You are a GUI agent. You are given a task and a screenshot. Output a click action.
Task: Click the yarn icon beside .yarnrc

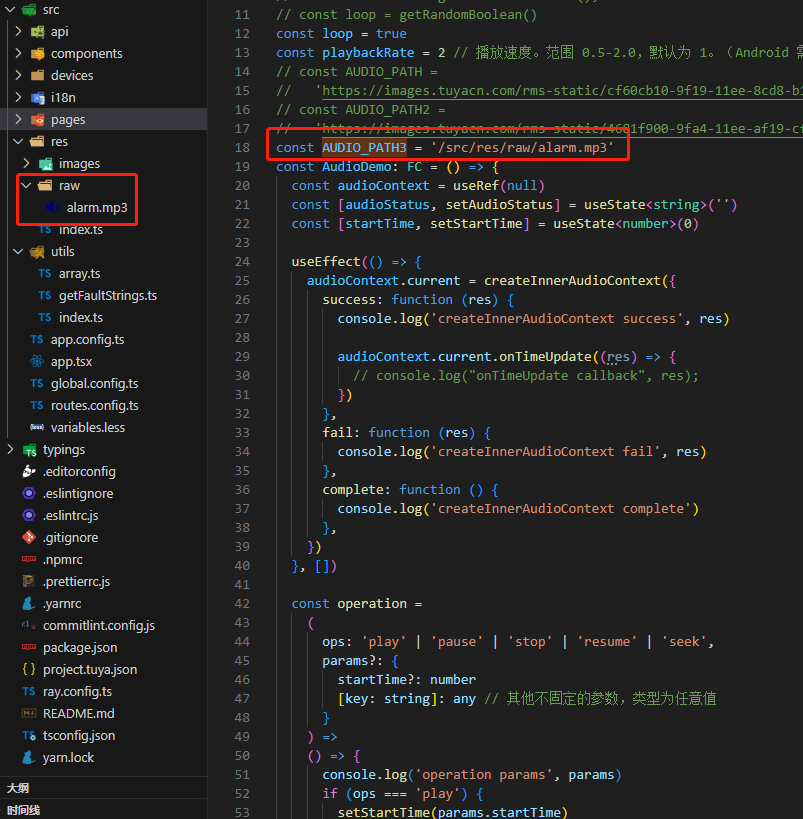(29, 603)
